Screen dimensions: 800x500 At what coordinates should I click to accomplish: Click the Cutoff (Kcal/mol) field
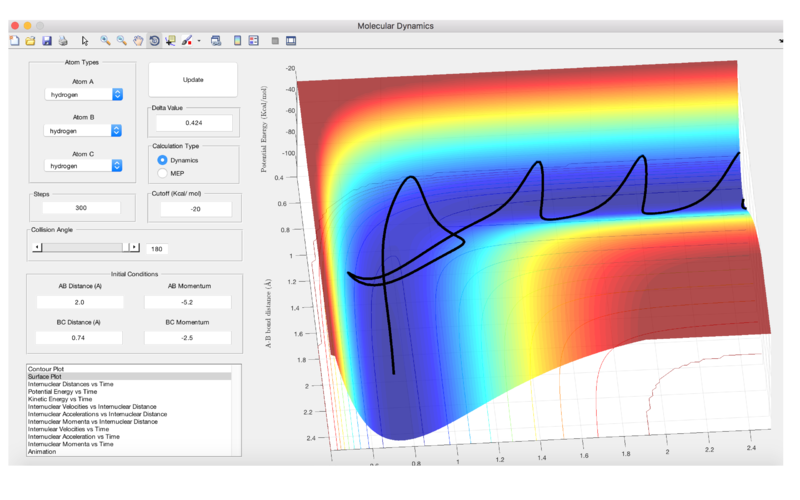pyautogui.click(x=196, y=209)
